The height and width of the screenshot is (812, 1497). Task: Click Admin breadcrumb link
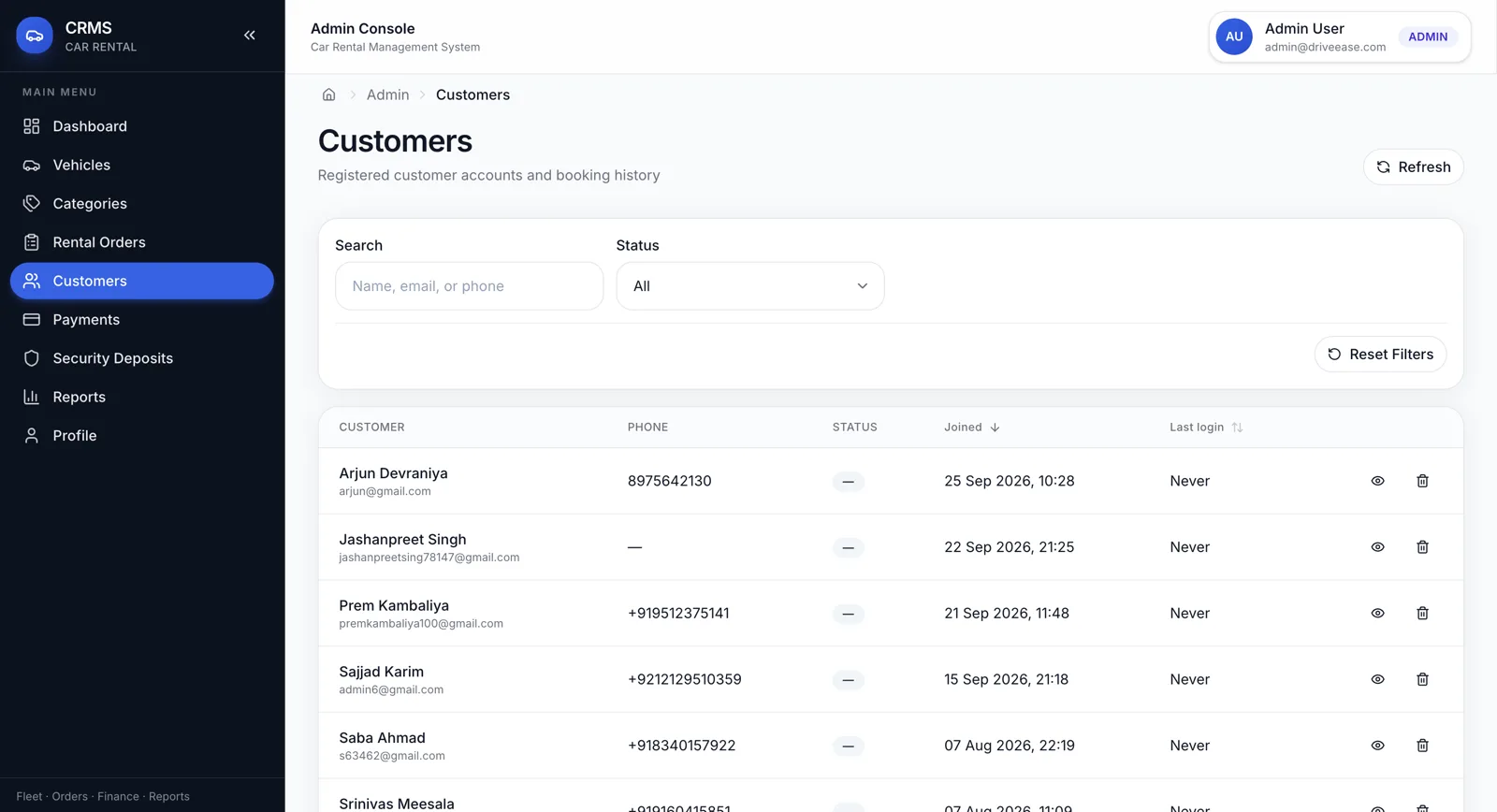coord(387,94)
